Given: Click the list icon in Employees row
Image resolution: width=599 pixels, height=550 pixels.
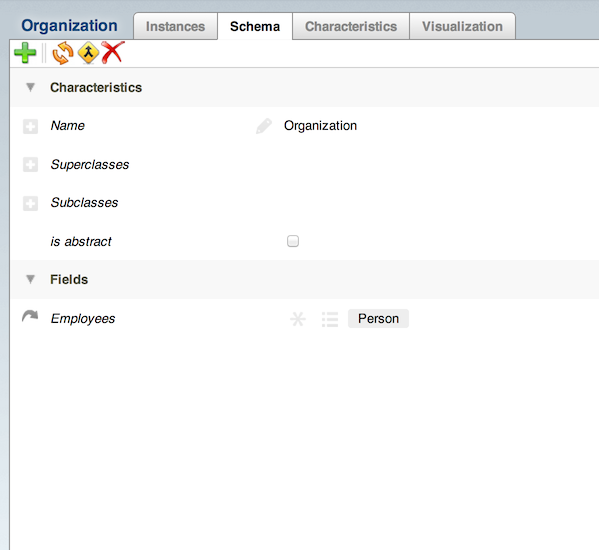Looking at the screenshot, I should [330, 319].
